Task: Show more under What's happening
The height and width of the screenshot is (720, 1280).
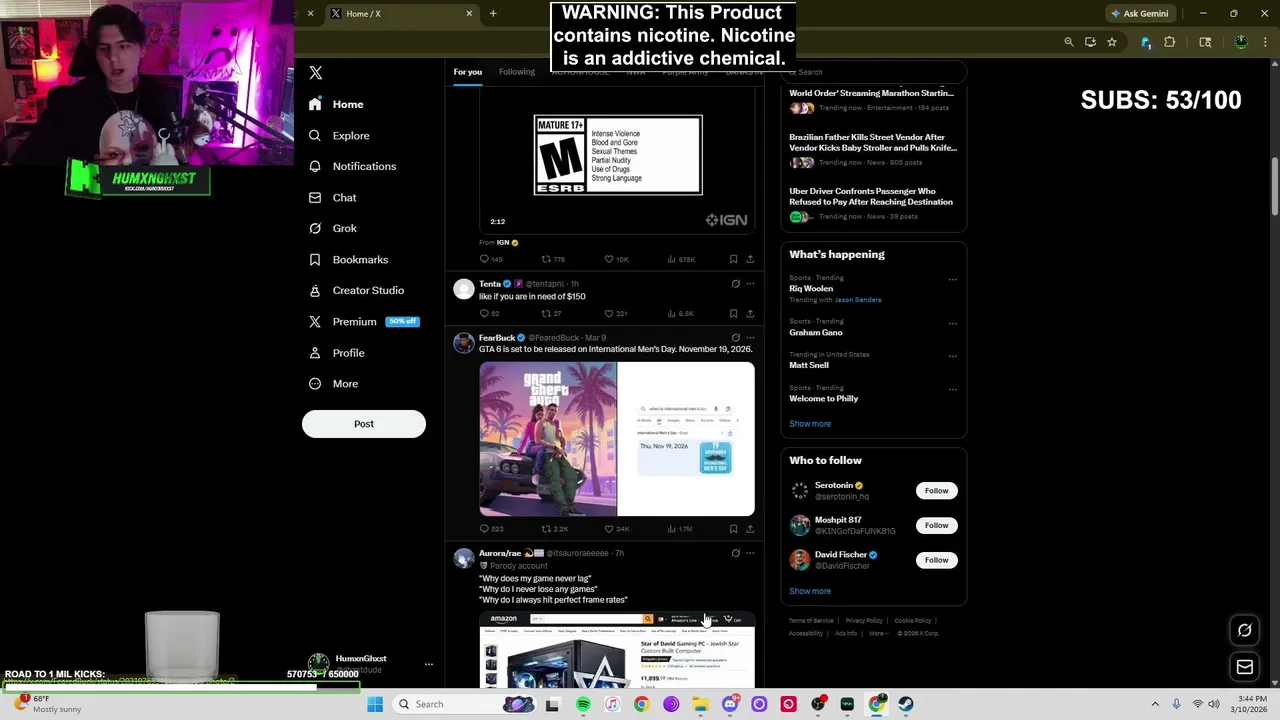Action: pos(810,424)
